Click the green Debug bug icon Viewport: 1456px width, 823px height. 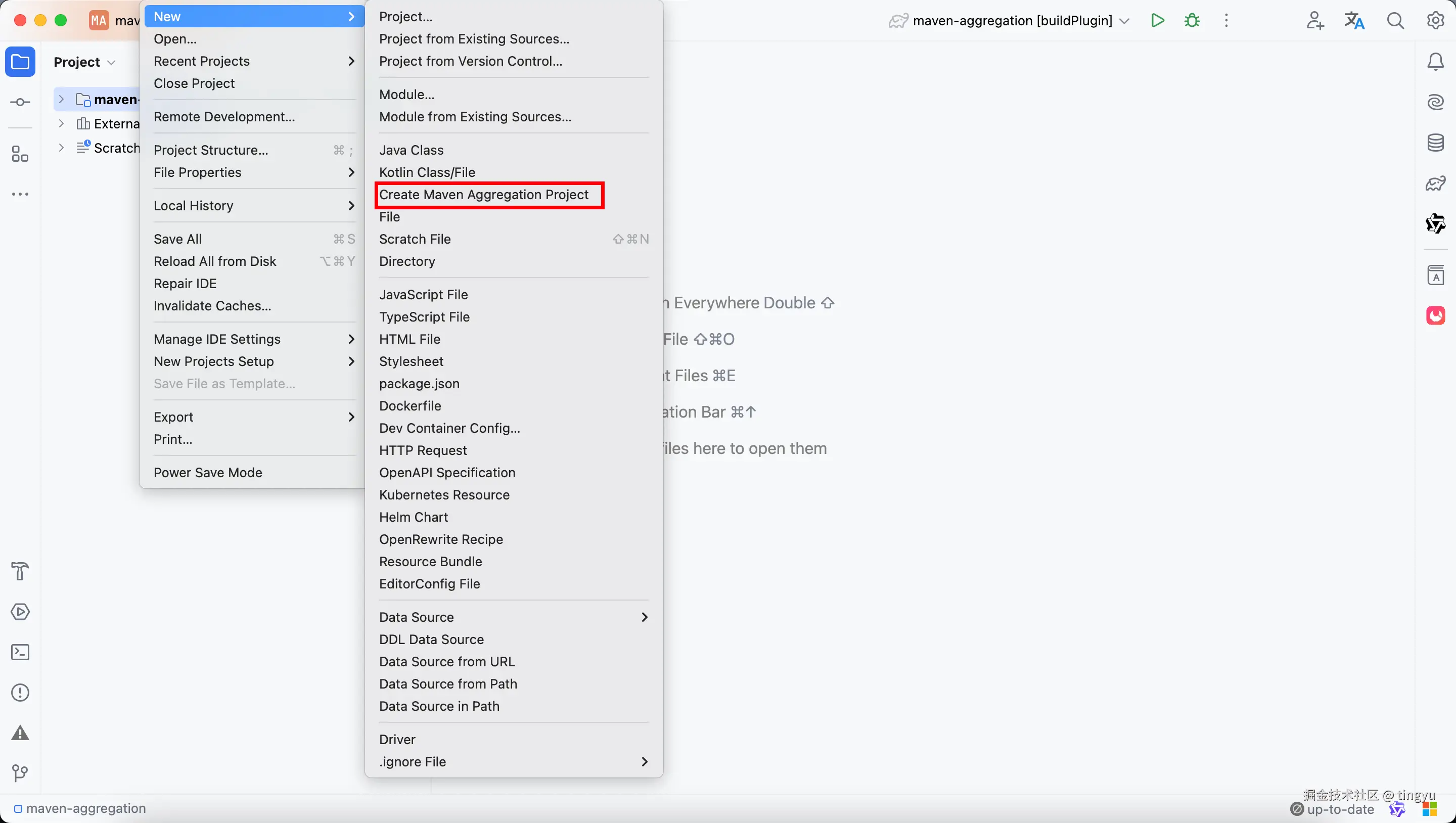(1192, 21)
